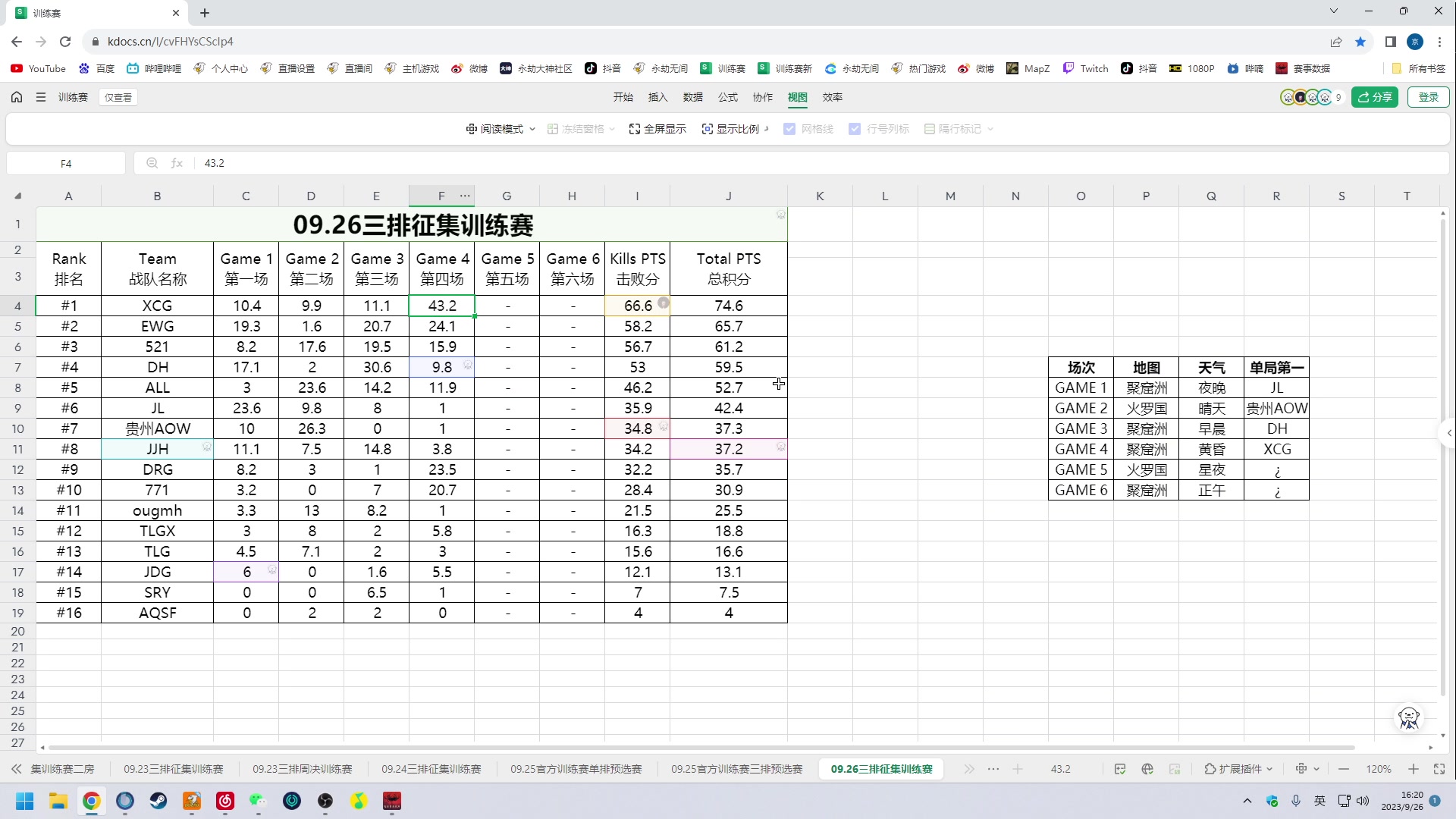Screen dimensions: 1456x819
Task: Open the 隔行标记 dropdown chevron
Action: pyautogui.click(x=992, y=129)
